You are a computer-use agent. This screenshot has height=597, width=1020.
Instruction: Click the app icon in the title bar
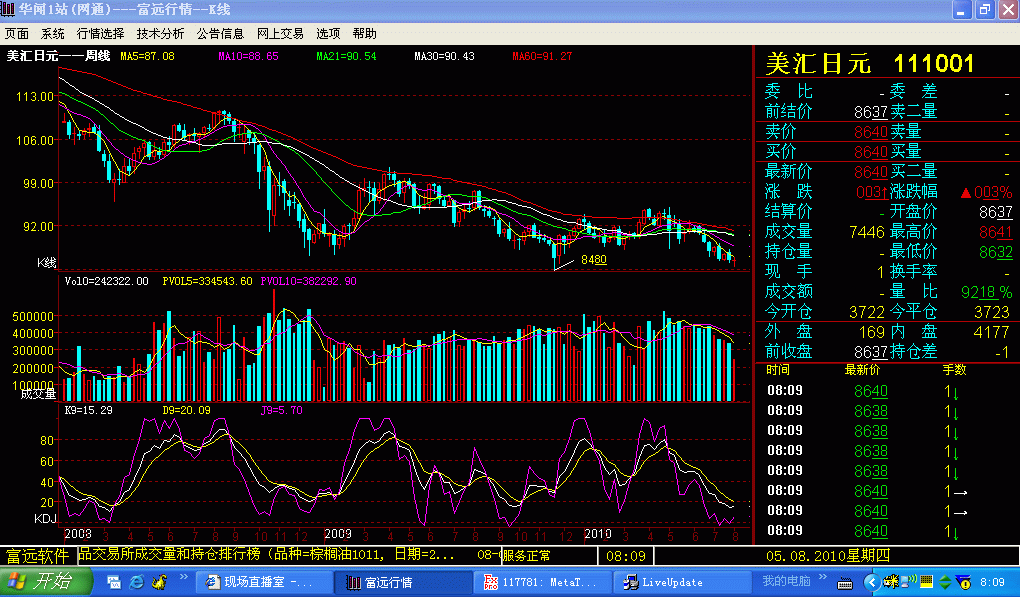coord(8,10)
